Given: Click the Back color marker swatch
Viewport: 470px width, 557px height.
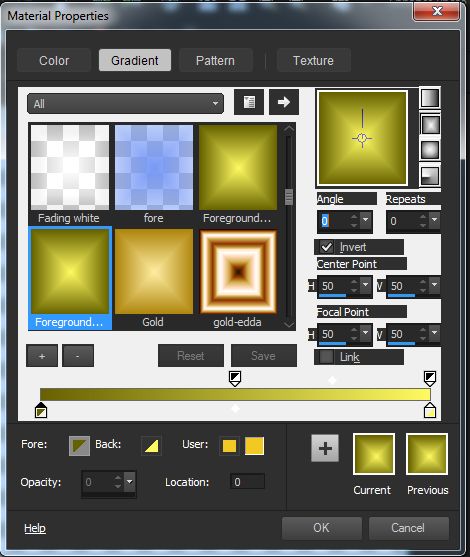Looking at the screenshot, I should pyautogui.click(x=151, y=446).
